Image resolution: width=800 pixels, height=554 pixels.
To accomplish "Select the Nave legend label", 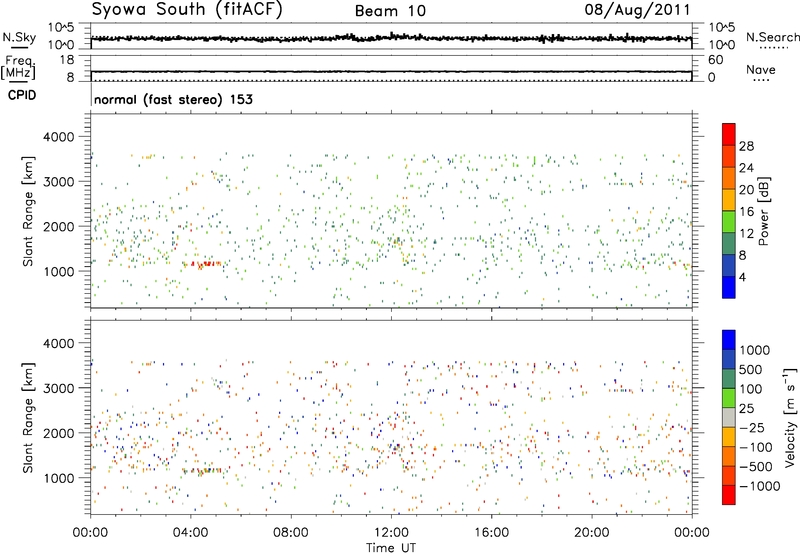I will [761, 70].
